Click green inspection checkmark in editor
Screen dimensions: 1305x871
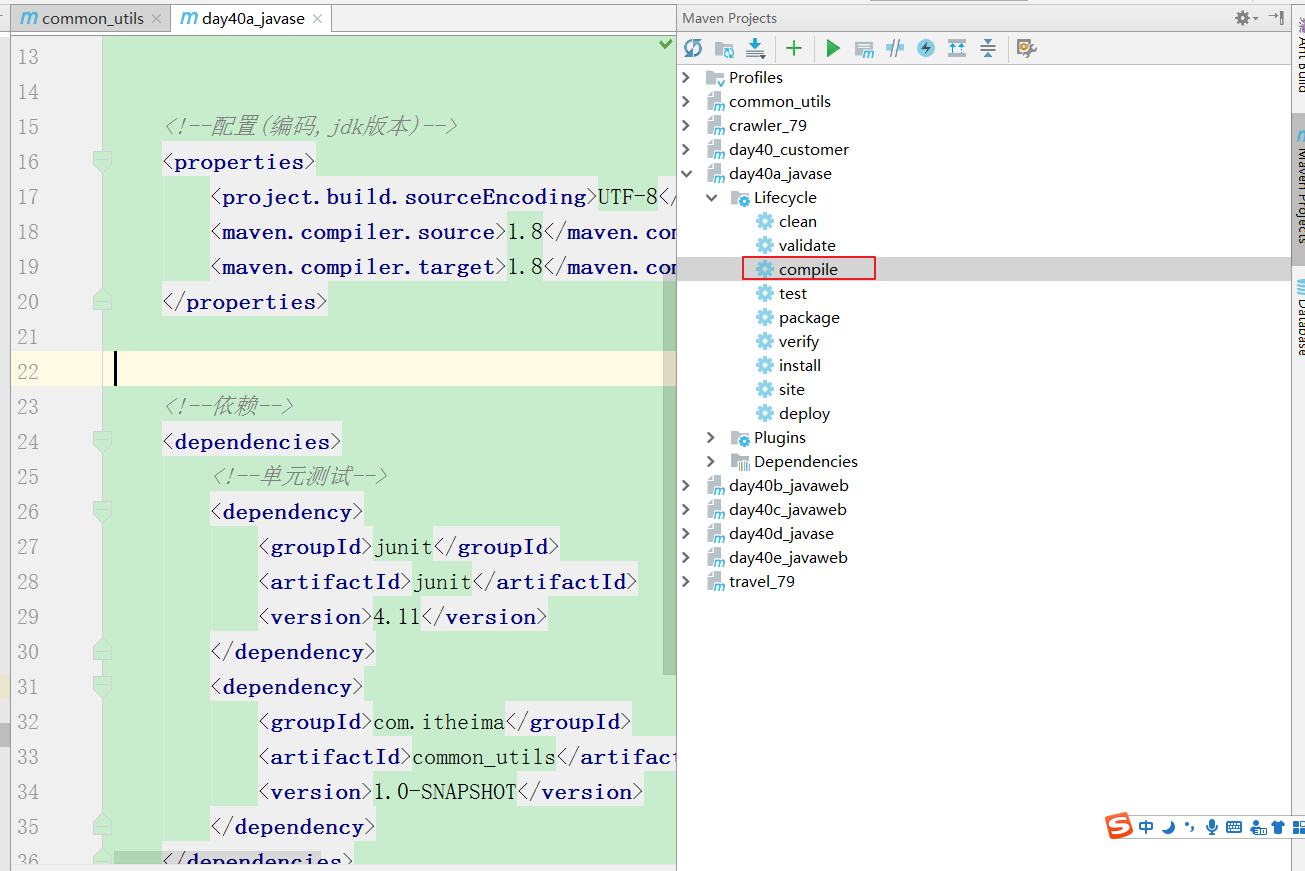(666, 44)
